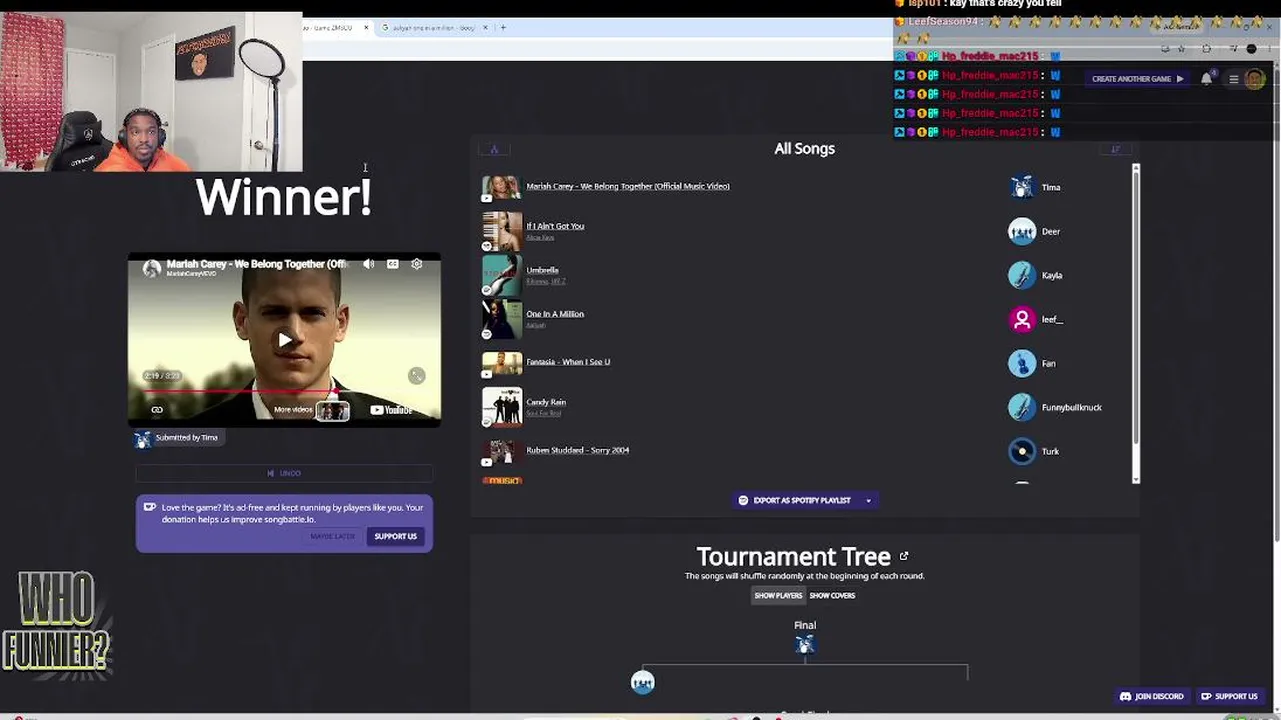Click One In A Million cover art
Viewport: 1281px width, 720px height.
[502, 319]
